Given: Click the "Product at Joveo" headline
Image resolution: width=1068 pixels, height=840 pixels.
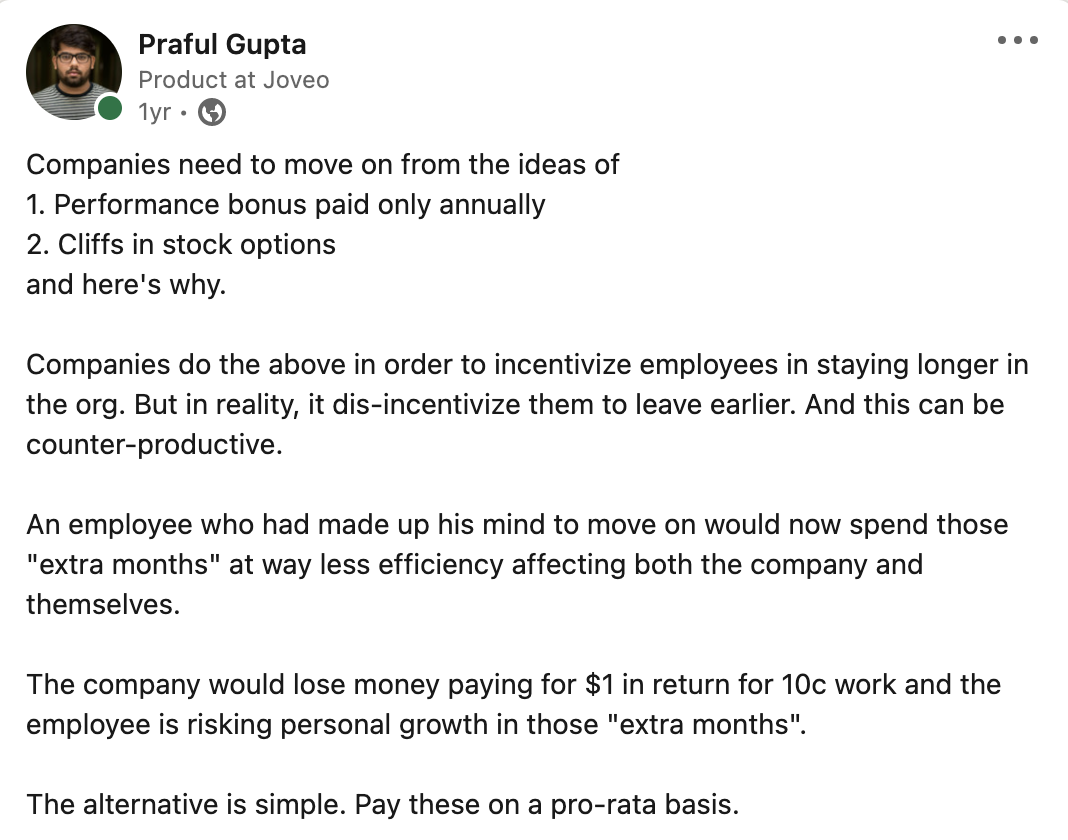Looking at the screenshot, I should [x=233, y=80].
